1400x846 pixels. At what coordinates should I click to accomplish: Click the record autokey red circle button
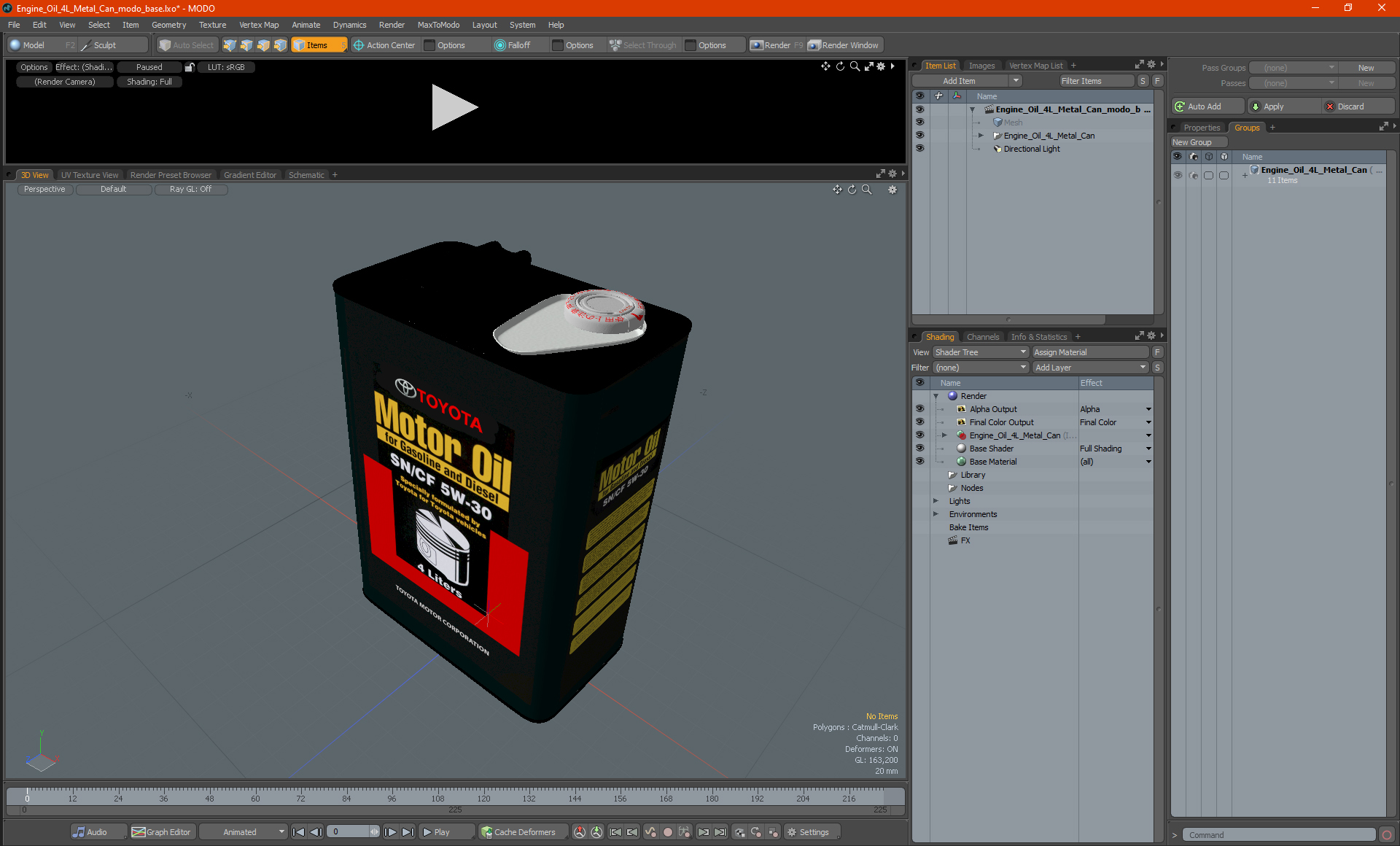[667, 832]
